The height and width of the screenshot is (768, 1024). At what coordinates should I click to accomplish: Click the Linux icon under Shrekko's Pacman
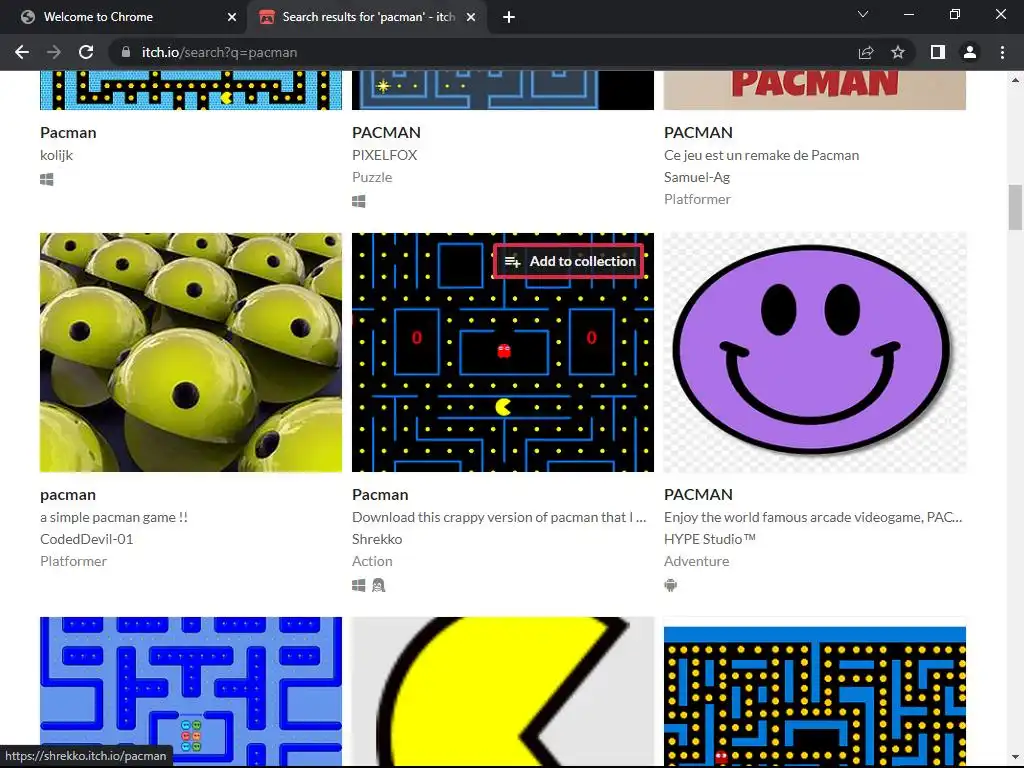[379, 586]
